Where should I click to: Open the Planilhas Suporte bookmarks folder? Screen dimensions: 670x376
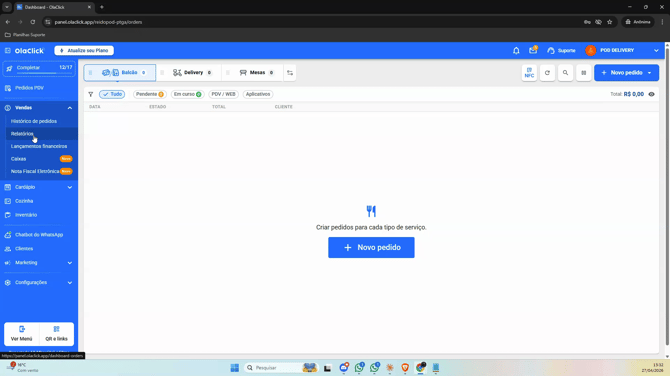point(25,35)
